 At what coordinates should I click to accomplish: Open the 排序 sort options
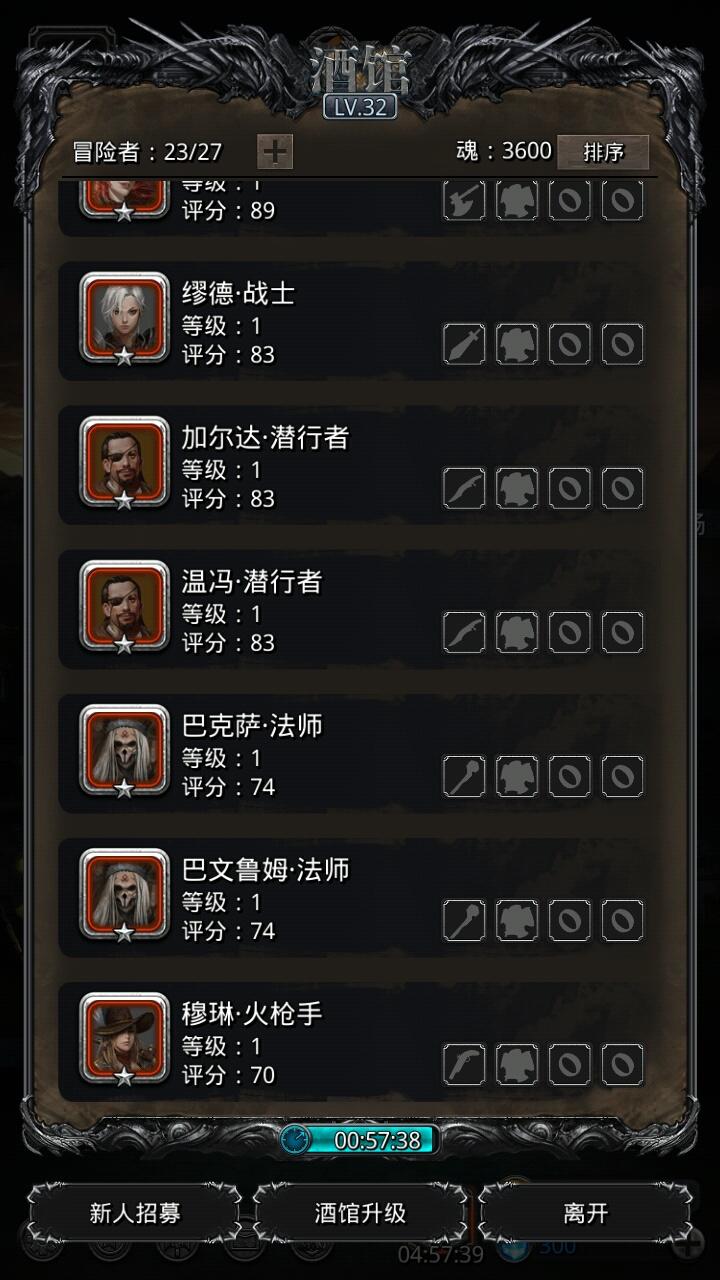[603, 152]
